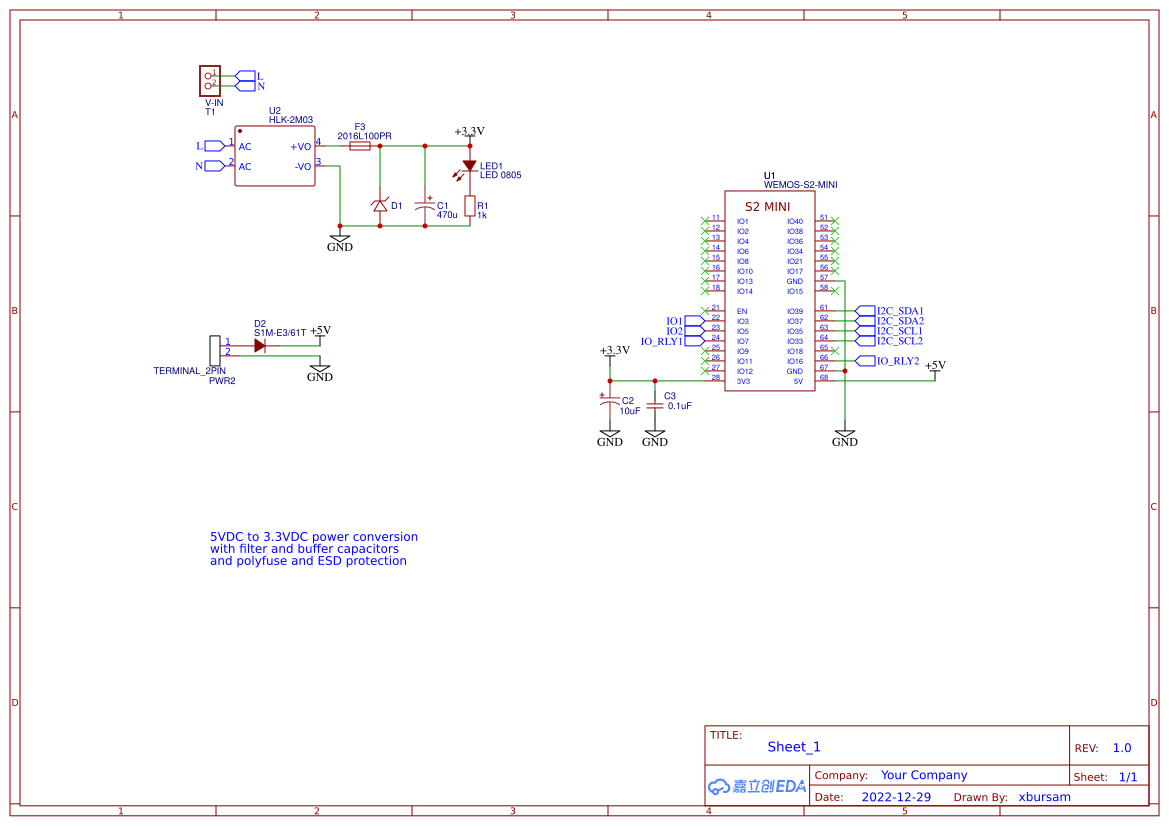Select the V-IN T1 connector symbol

tap(209, 81)
